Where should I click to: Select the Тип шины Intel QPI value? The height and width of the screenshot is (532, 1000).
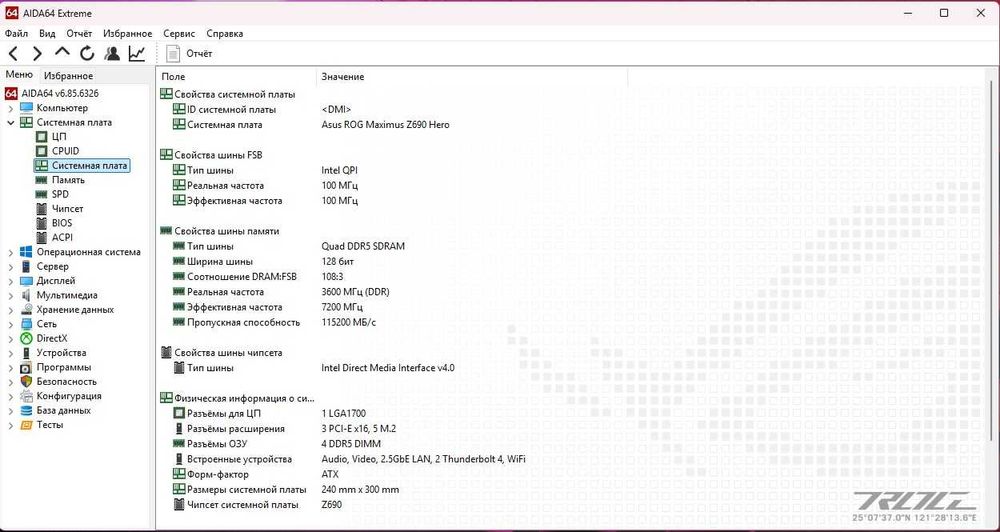(340, 170)
